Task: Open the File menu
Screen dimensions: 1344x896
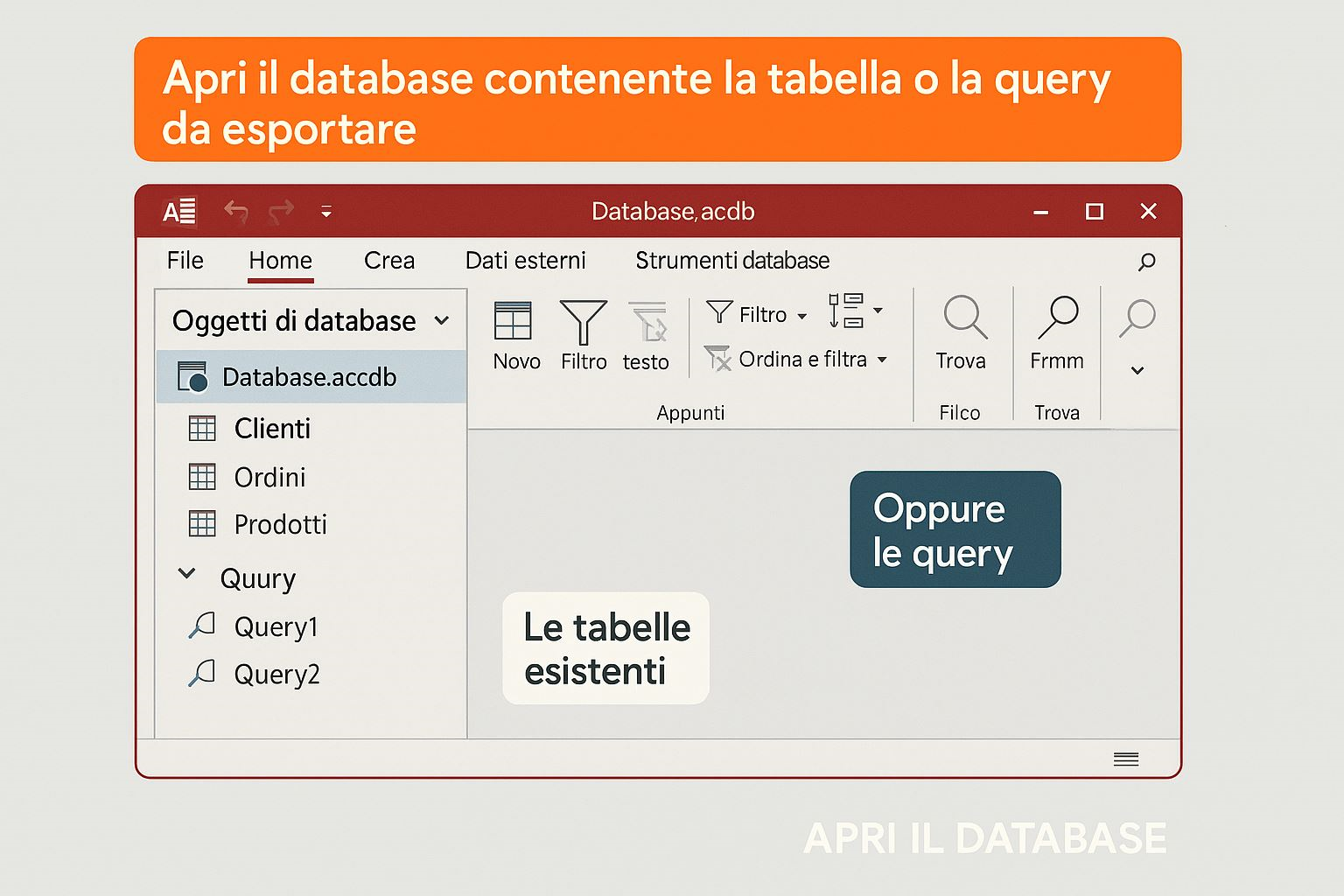Action: 185,261
